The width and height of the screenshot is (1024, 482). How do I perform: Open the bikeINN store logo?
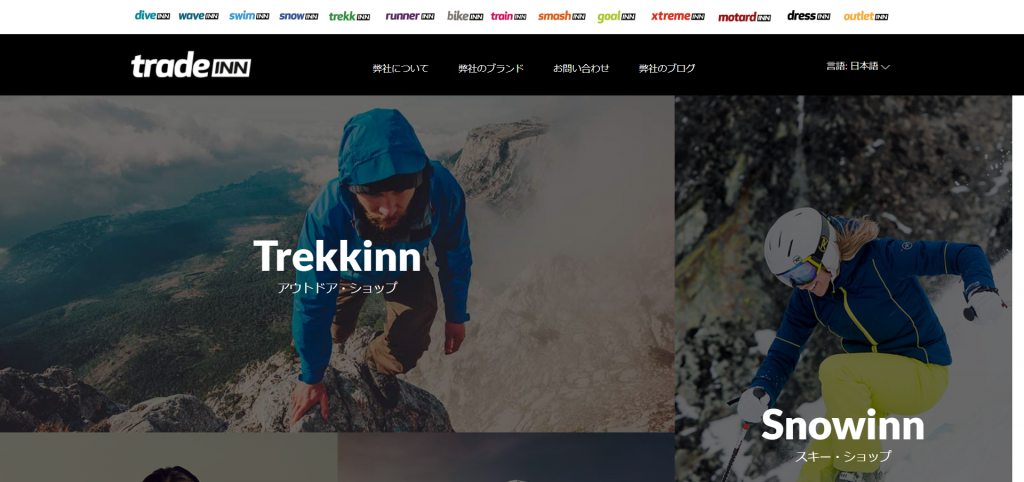click(x=465, y=16)
